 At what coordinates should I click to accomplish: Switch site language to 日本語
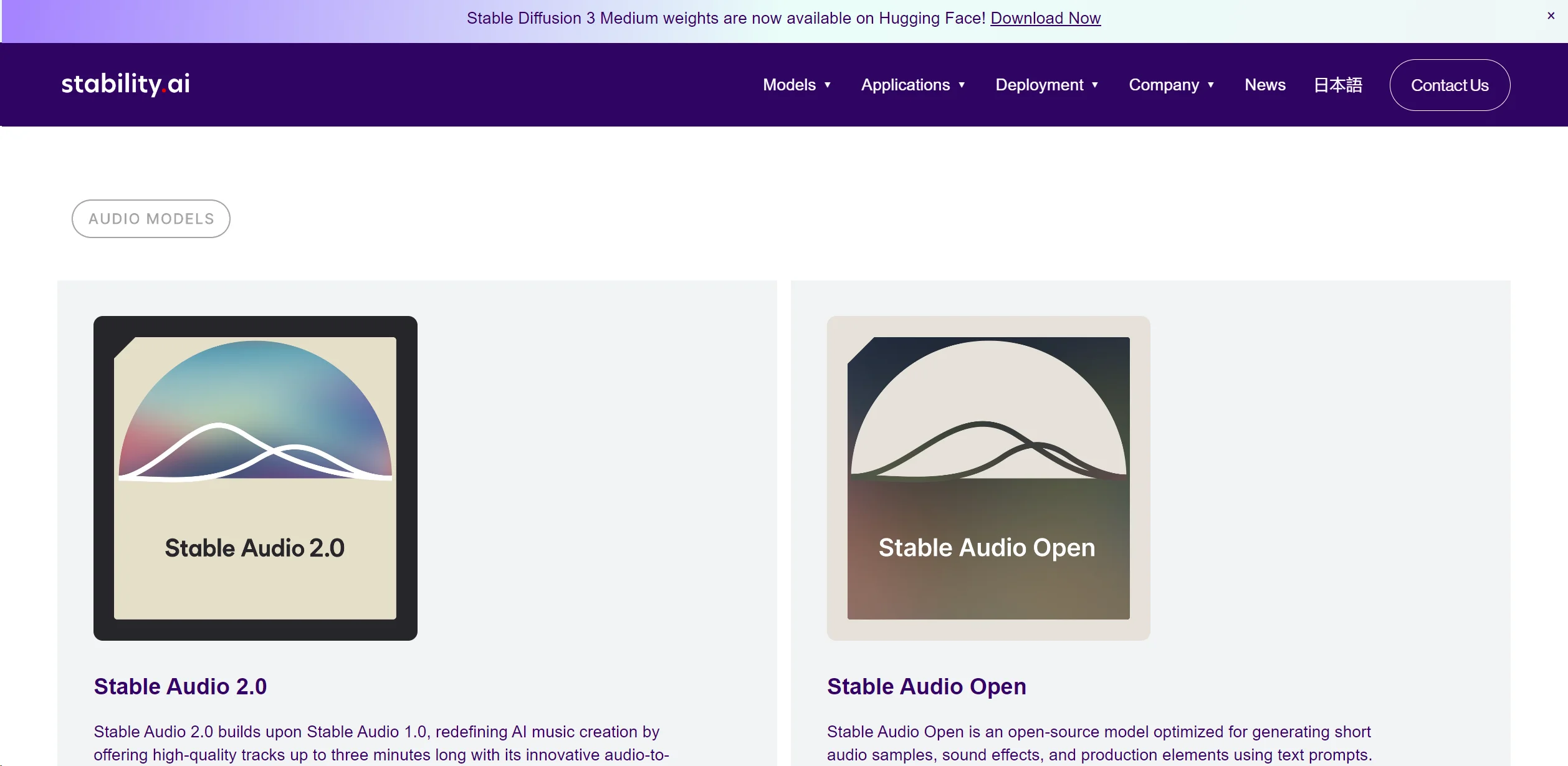(1338, 85)
